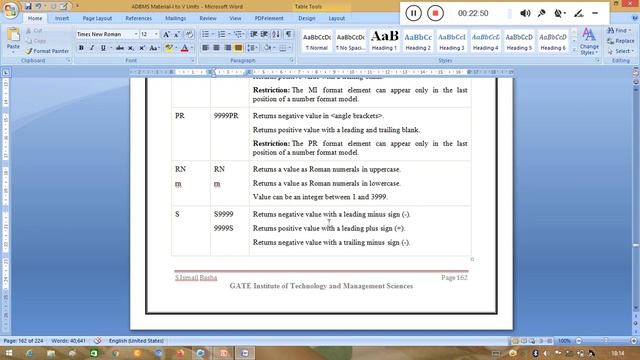
Task: Open the Insert tab
Action: tap(62, 18)
